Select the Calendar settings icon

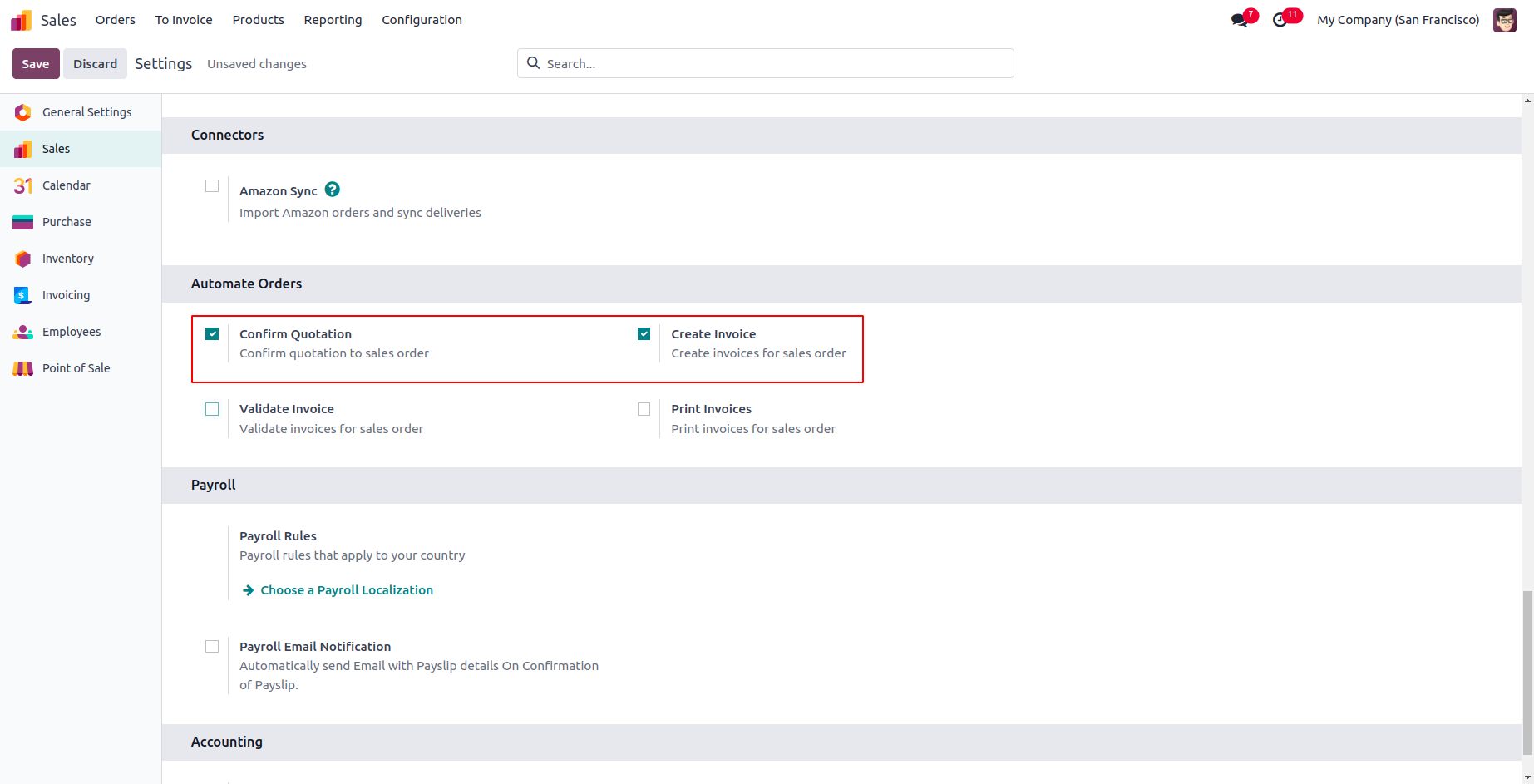(x=23, y=185)
